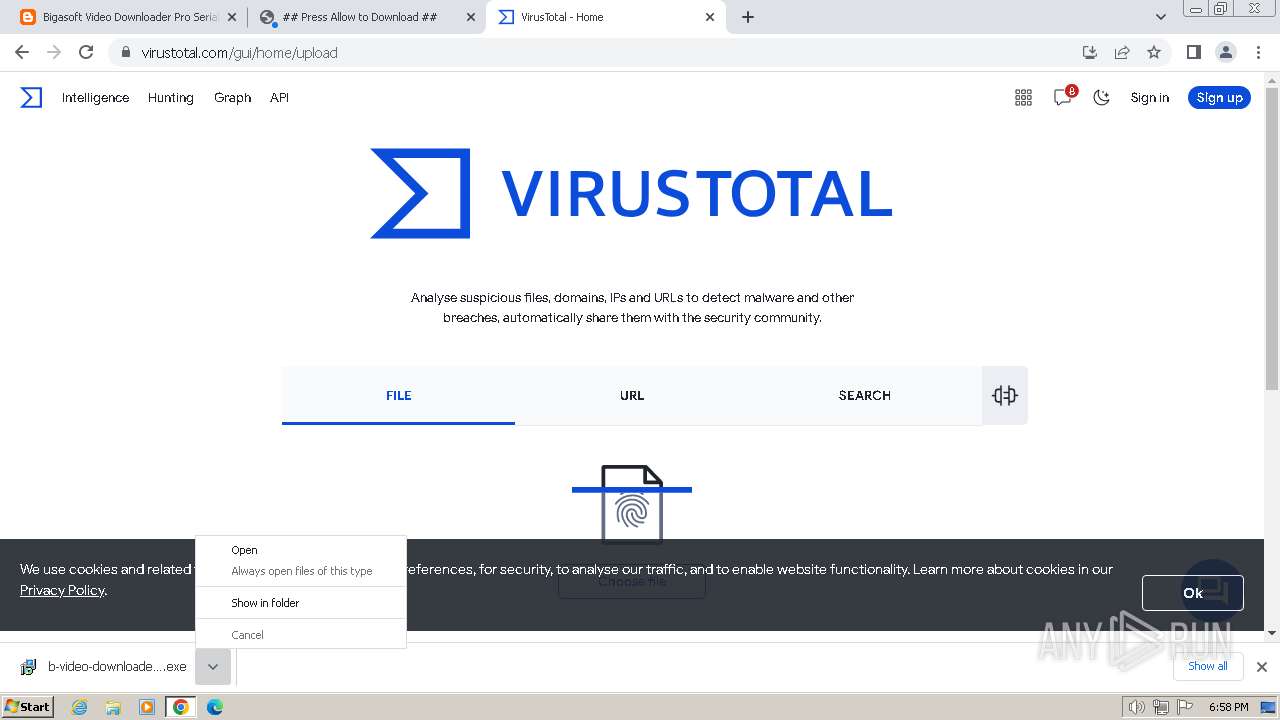The height and width of the screenshot is (720, 1280).
Task: Click the chat widget bubble icon
Action: [x=1212, y=590]
